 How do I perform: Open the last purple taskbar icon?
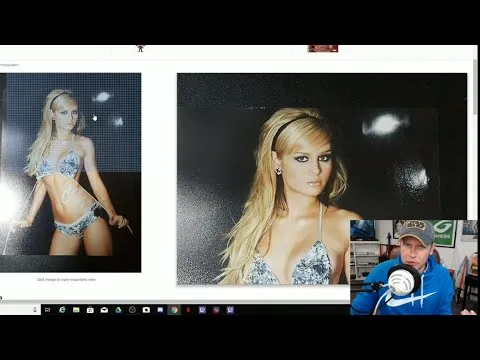tap(230, 310)
